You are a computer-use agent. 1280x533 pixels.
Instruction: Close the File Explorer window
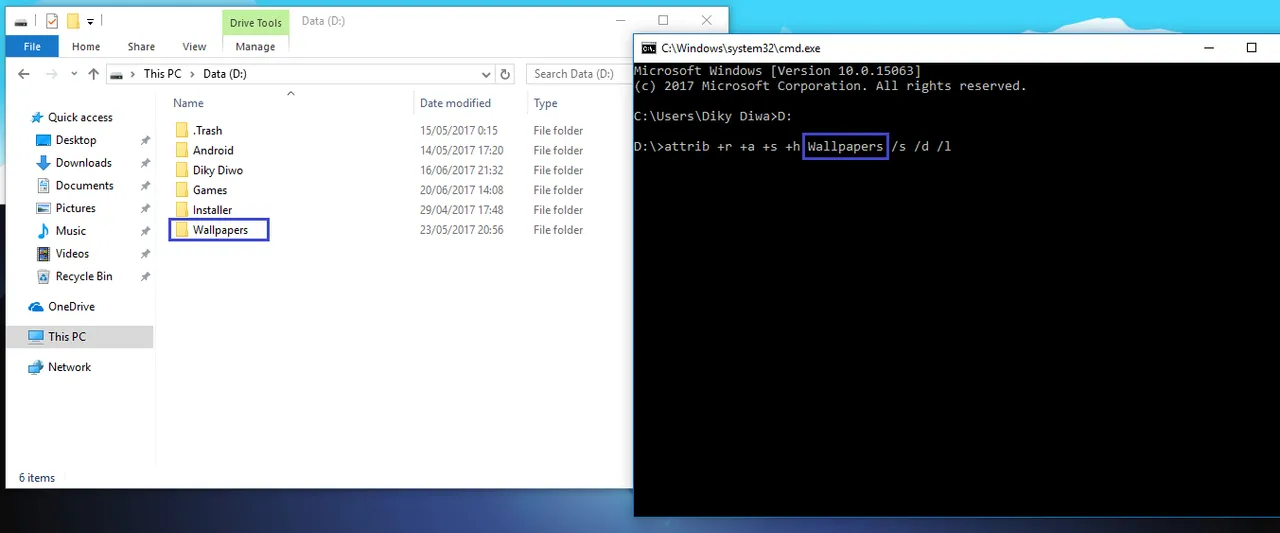(x=708, y=20)
